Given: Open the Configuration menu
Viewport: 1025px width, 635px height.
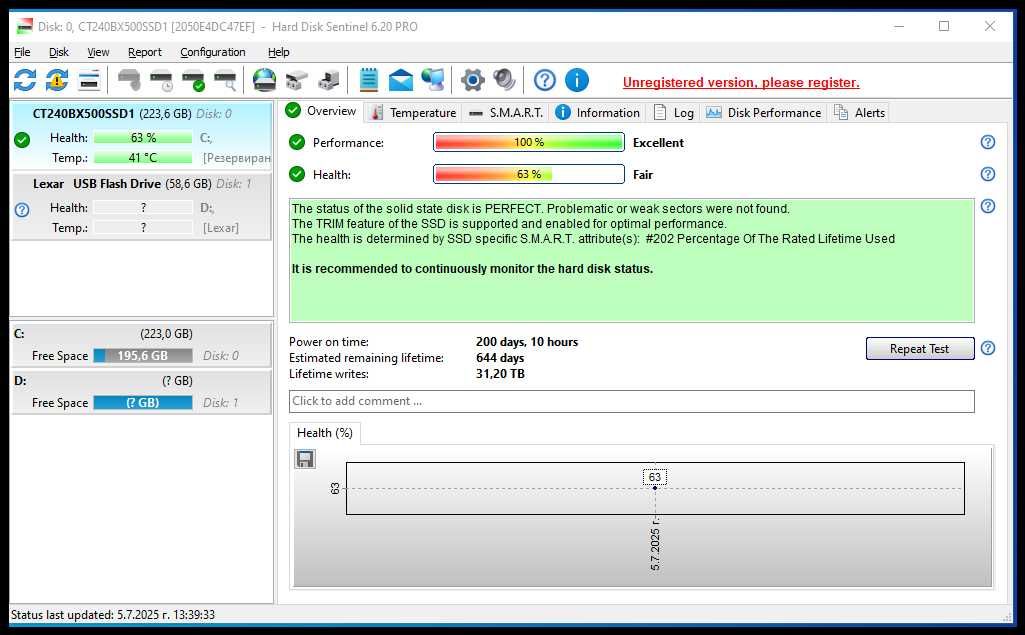Looking at the screenshot, I should click(212, 52).
